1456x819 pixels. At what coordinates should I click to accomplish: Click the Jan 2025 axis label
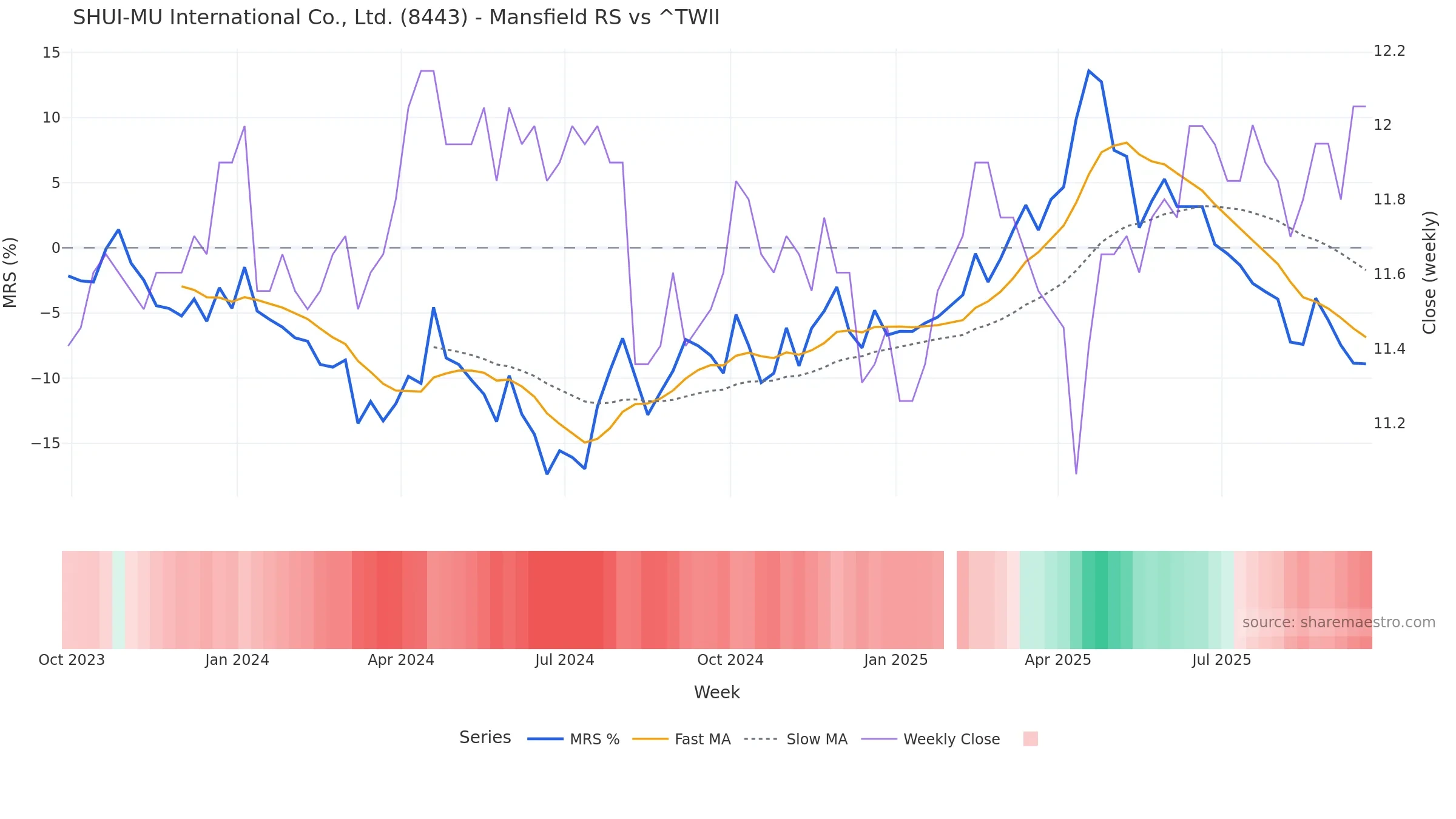[x=895, y=659]
